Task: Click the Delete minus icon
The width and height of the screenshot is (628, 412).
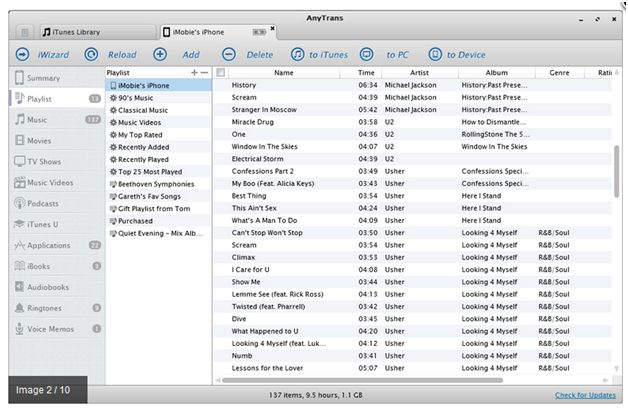Action: 229,54
